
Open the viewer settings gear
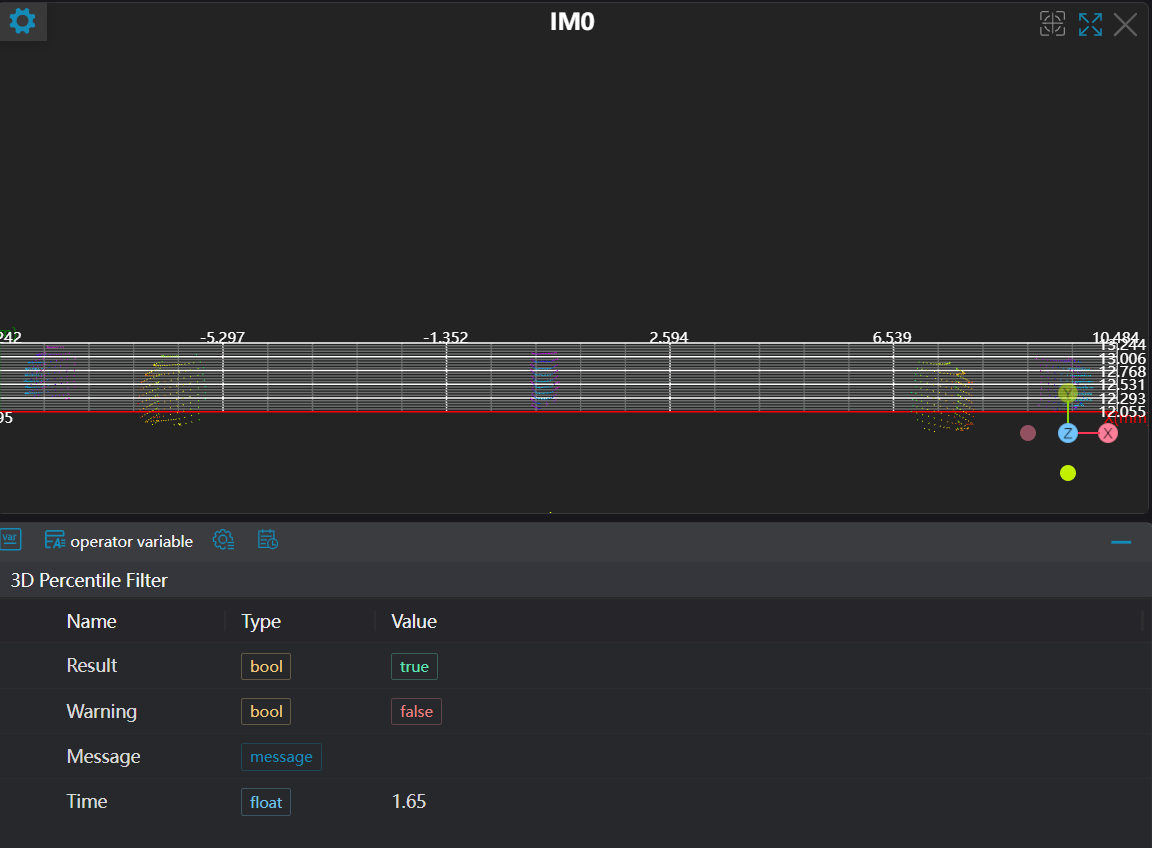pos(22,21)
